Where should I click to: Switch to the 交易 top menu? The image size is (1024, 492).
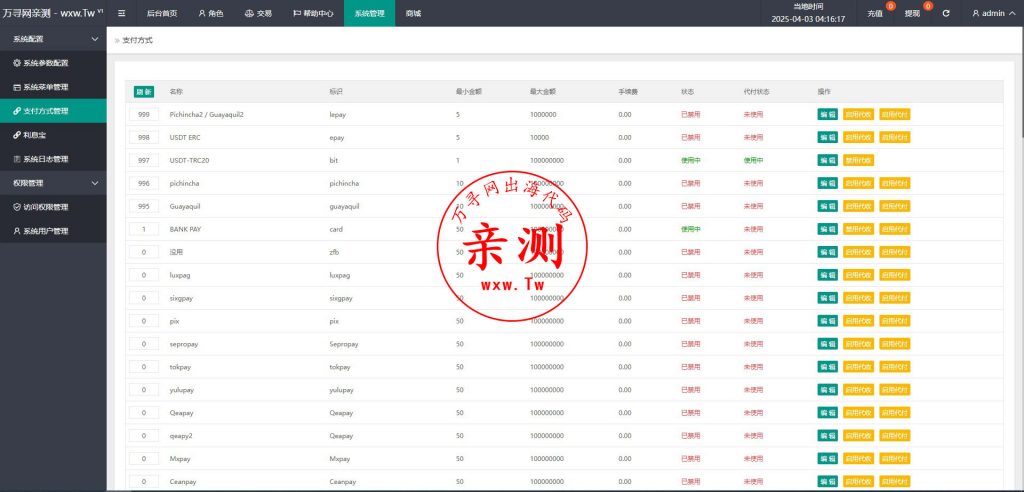(258, 13)
